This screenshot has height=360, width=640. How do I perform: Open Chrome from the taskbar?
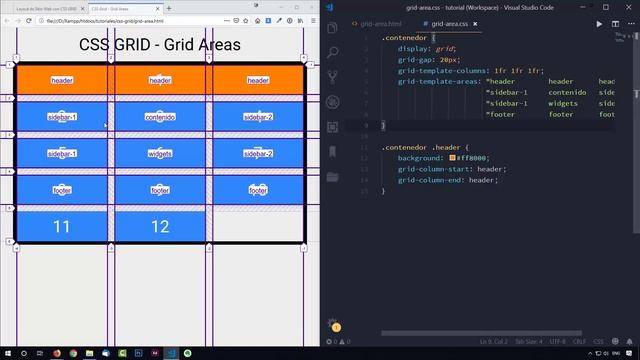tap(73, 353)
